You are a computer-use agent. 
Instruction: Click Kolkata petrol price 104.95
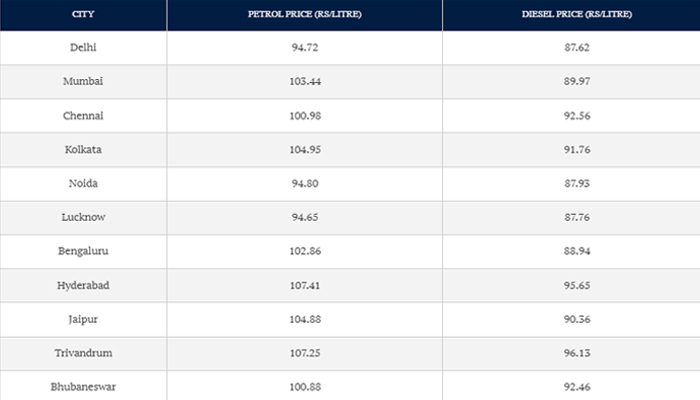click(304, 150)
